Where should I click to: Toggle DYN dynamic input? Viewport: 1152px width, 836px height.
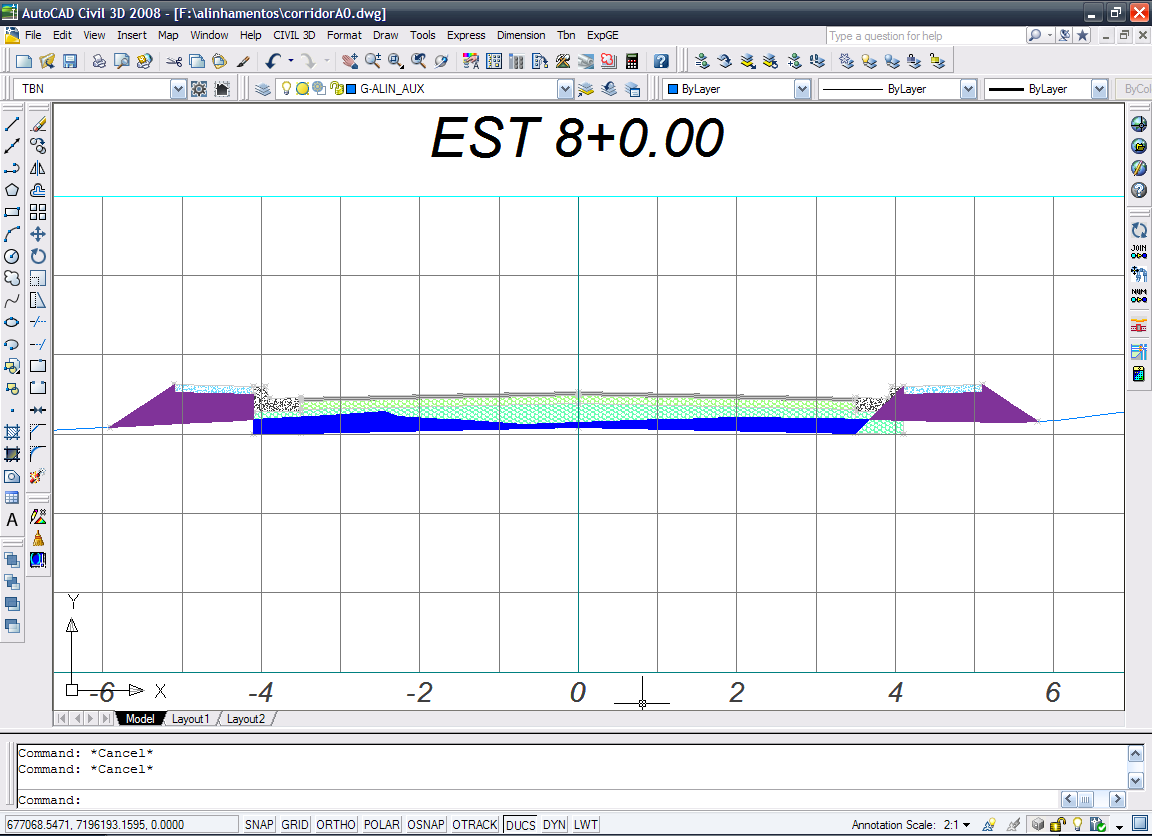click(x=554, y=824)
